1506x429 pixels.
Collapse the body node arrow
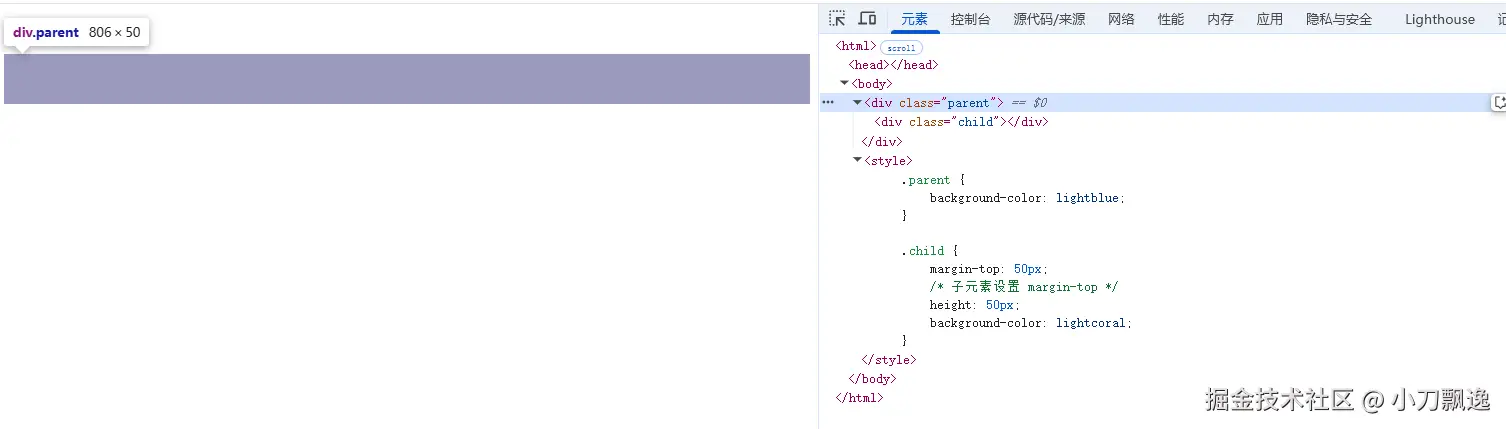click(844, 84)
